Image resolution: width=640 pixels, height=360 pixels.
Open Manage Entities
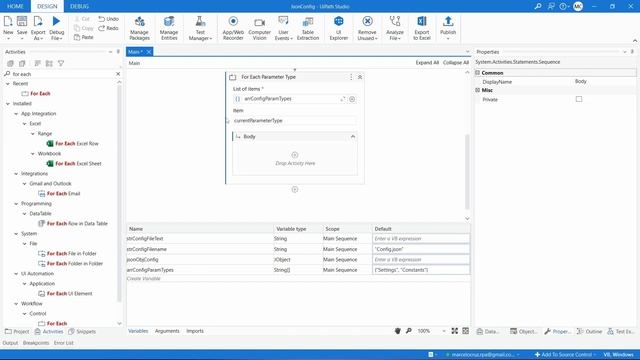[169, 28]
